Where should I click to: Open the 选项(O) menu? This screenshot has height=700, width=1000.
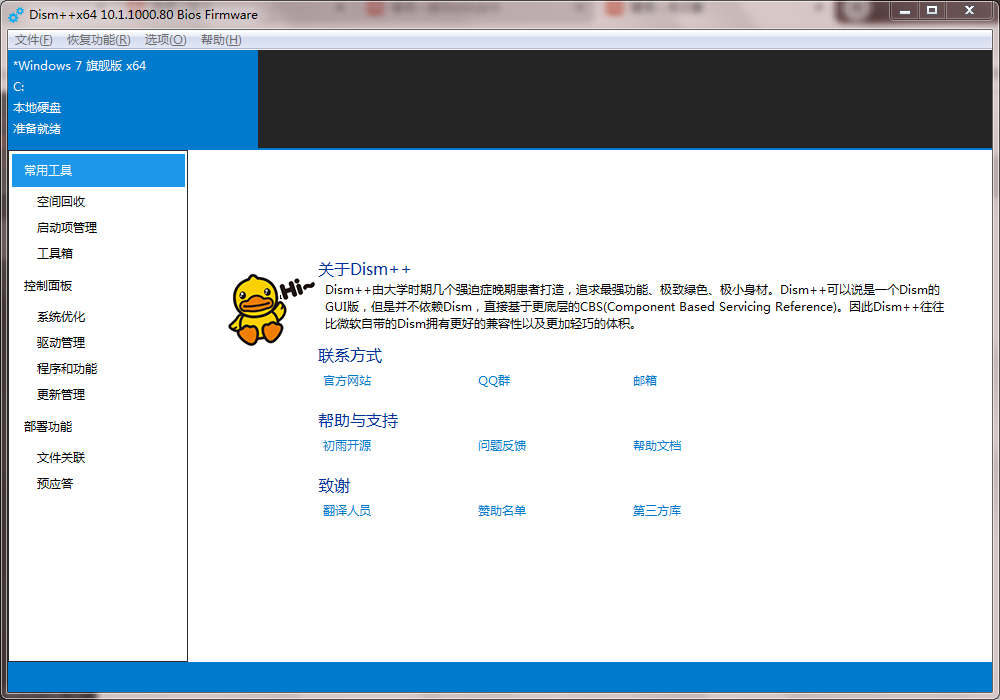(x=165, y=40)
